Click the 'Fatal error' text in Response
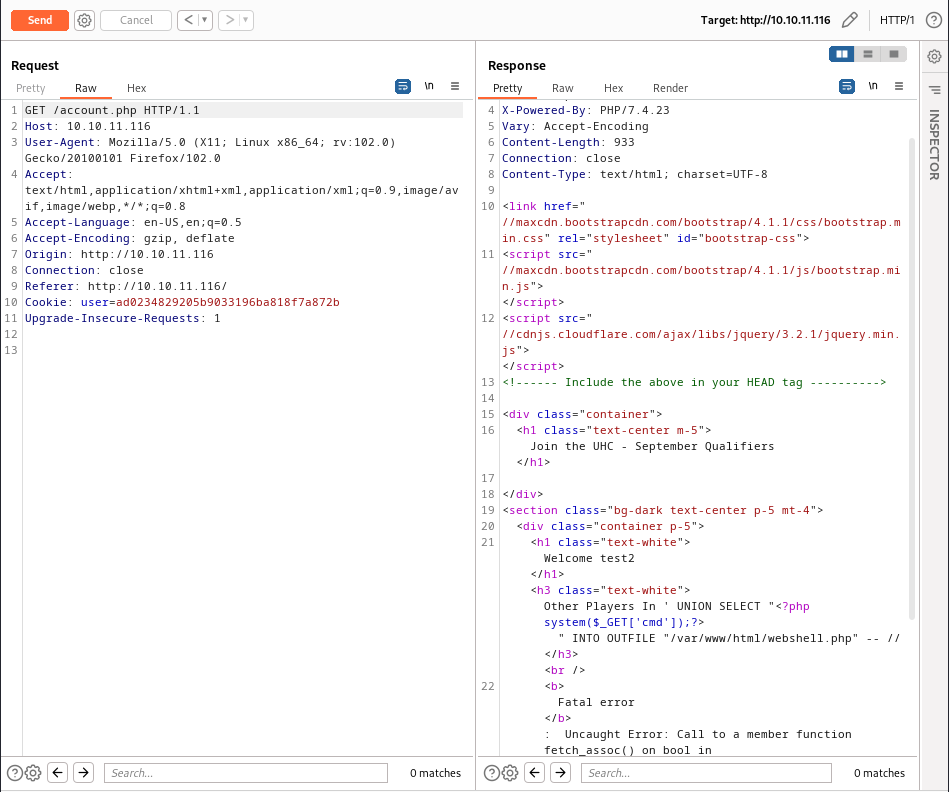This screenshot has height=792, width=949. pyautogui.click(x=596, y=702)
